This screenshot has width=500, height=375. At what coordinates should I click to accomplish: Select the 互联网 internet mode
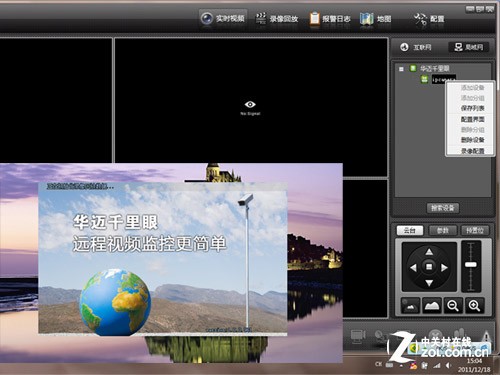[416, 47]
